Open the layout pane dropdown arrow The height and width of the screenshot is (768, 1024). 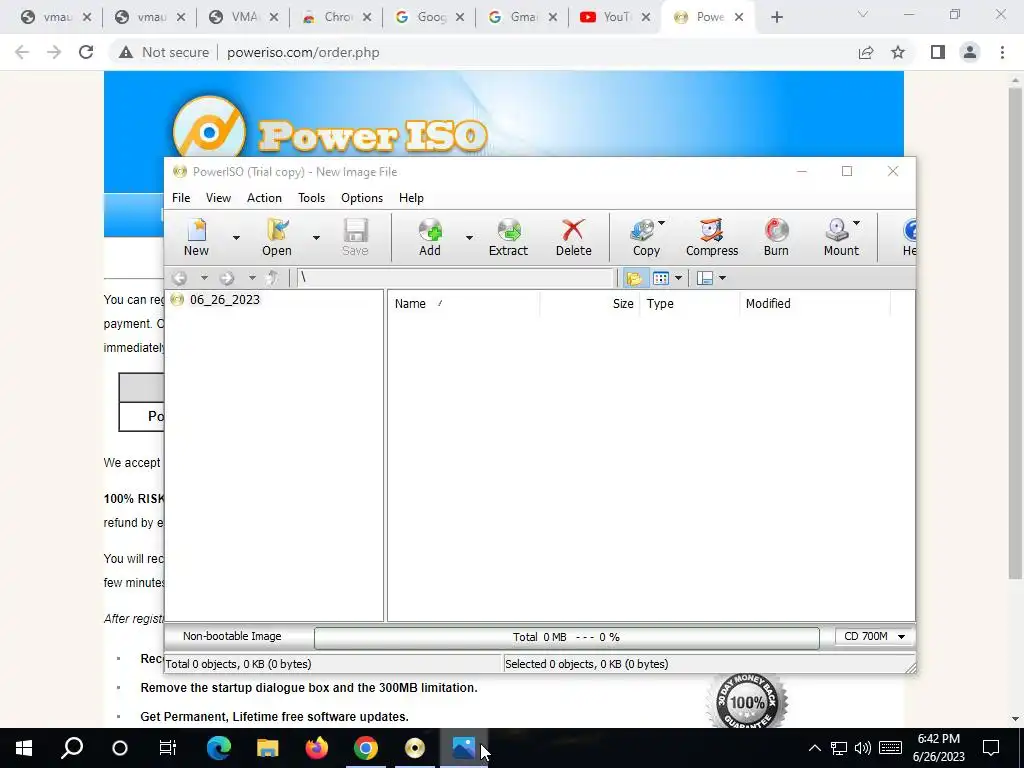tap(722, 278)
